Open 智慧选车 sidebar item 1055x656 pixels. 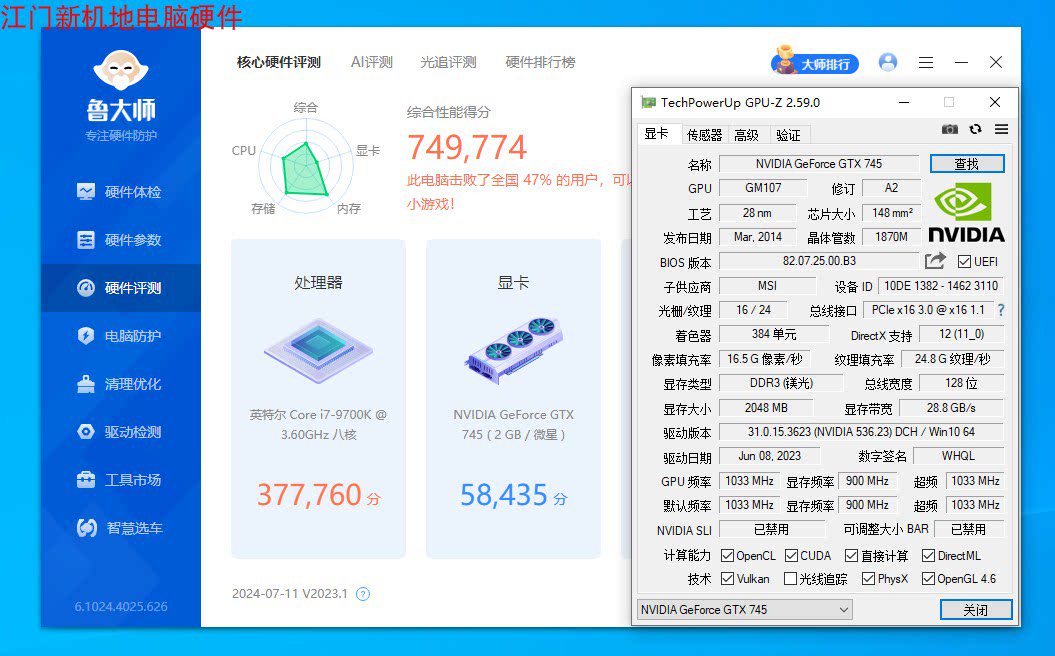pyautogui.click(x=120, y=528)
